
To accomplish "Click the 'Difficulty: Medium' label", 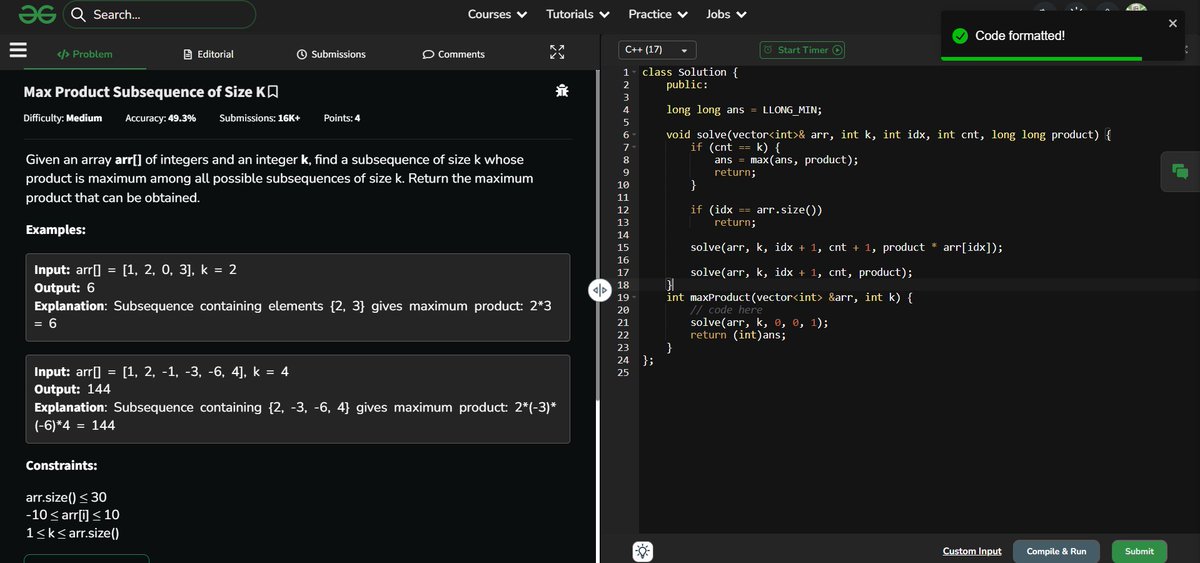I will click(63, 118).
